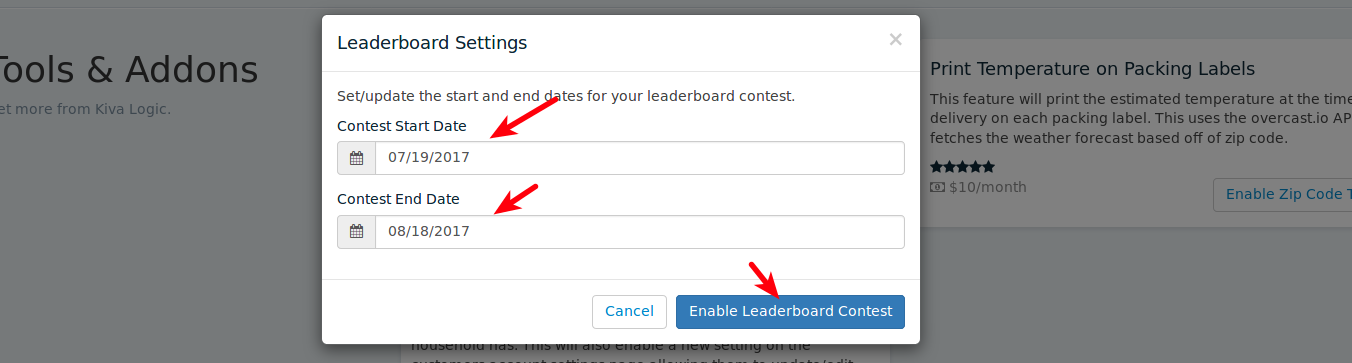Close the Leaderboard Settings dialog with X
The height and width of the screenshot is (363, 1352).
895,40
